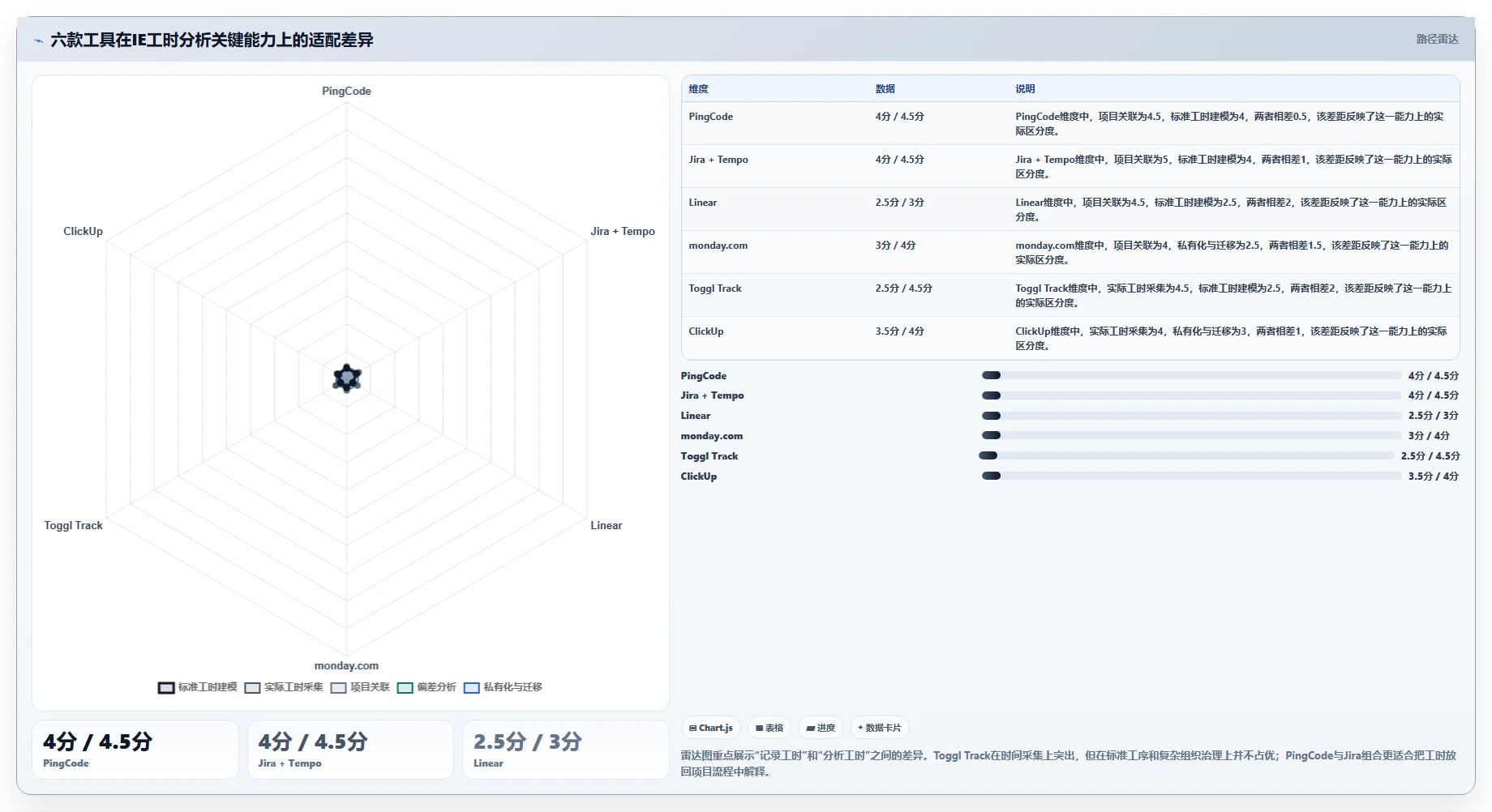Viewport: 1492px width, 812px height.
Task: Click the 数据 column header
Action: [x=885, y=89]
